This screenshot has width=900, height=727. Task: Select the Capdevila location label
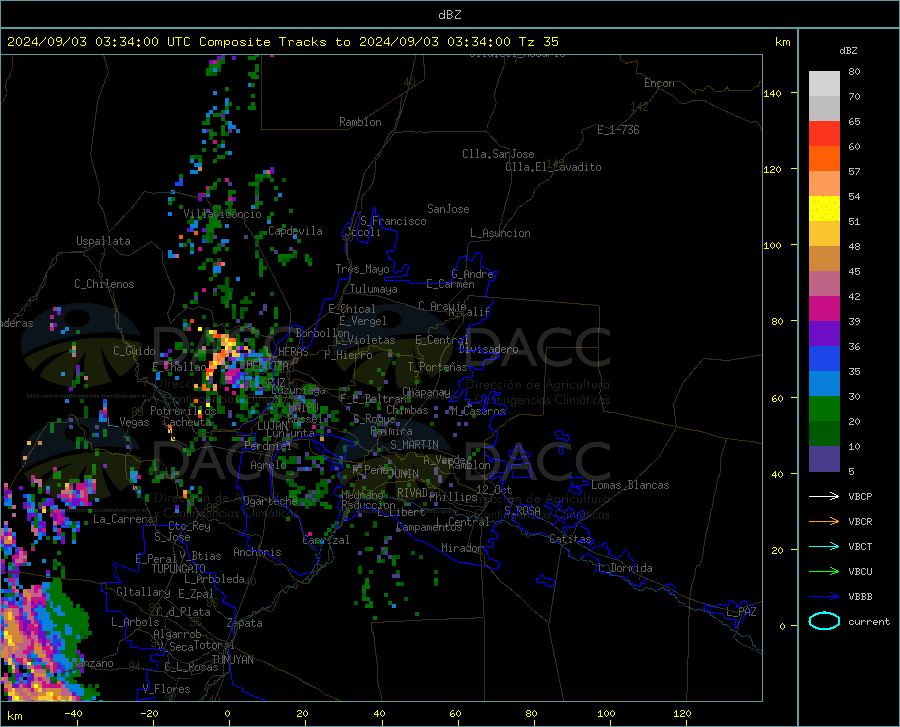coord(295,231)
